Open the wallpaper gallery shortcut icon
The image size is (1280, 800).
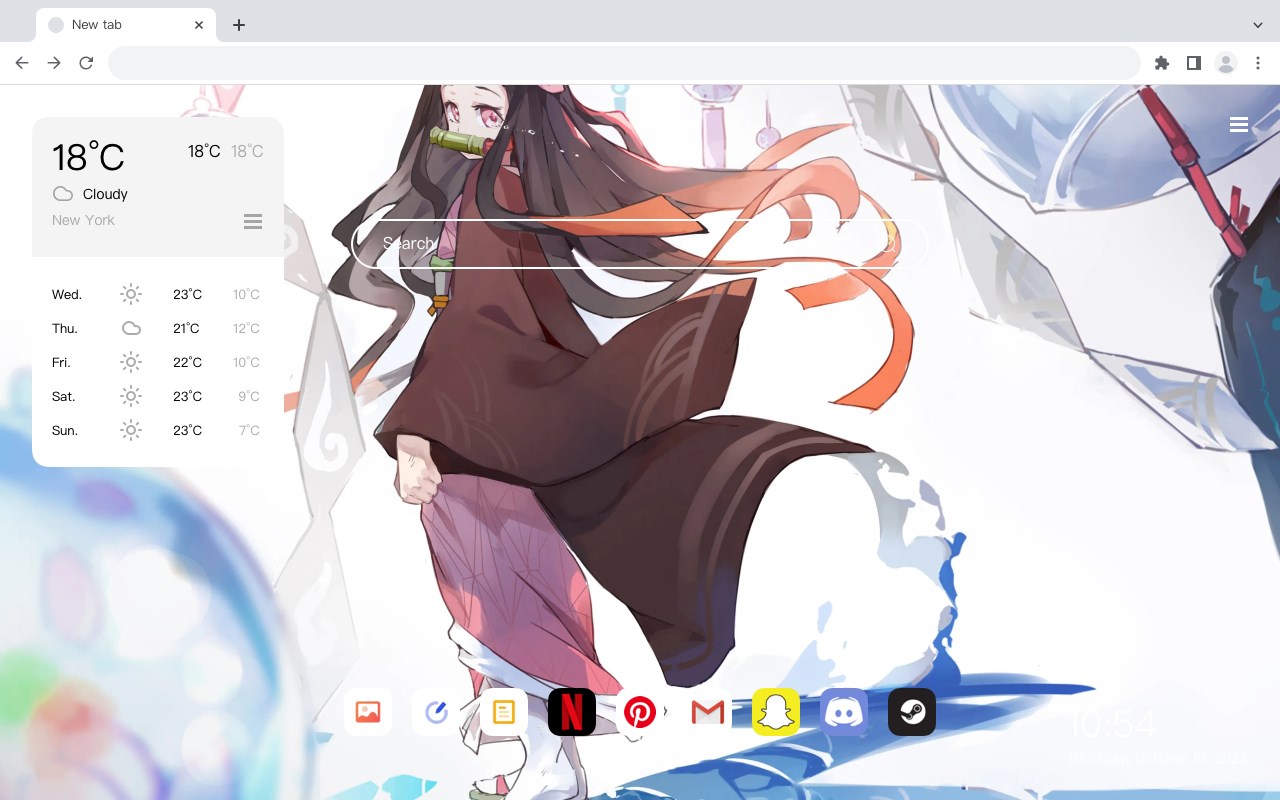click(x=368, y=712)
